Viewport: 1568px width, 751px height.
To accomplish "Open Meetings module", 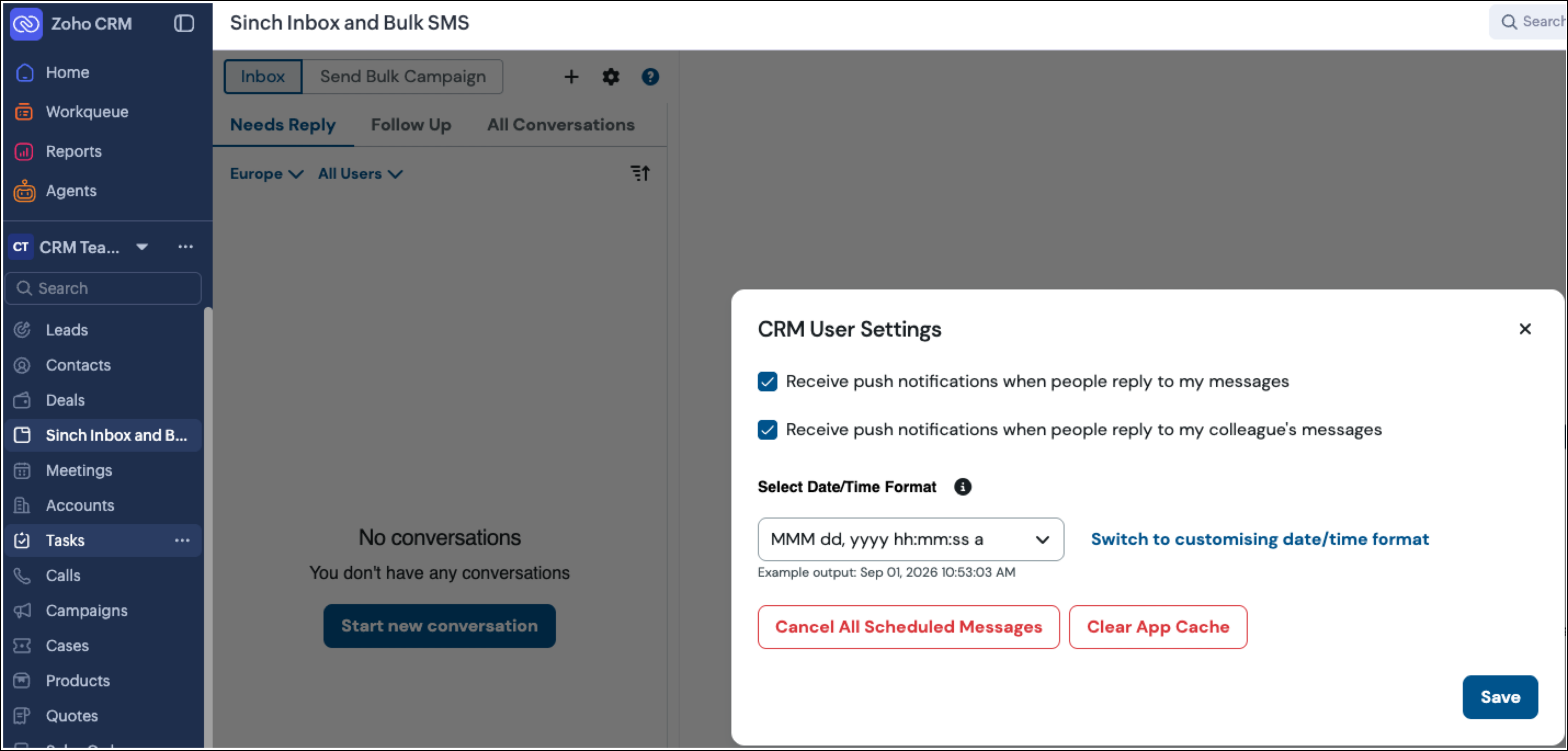I will coord(79,471).
